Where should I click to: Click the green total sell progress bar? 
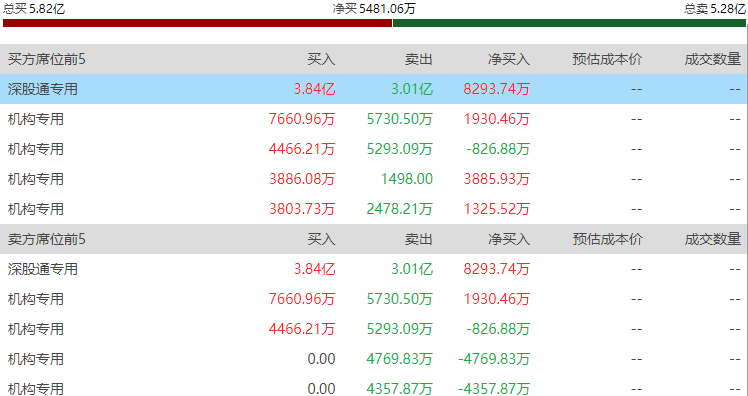pos(569,23)
